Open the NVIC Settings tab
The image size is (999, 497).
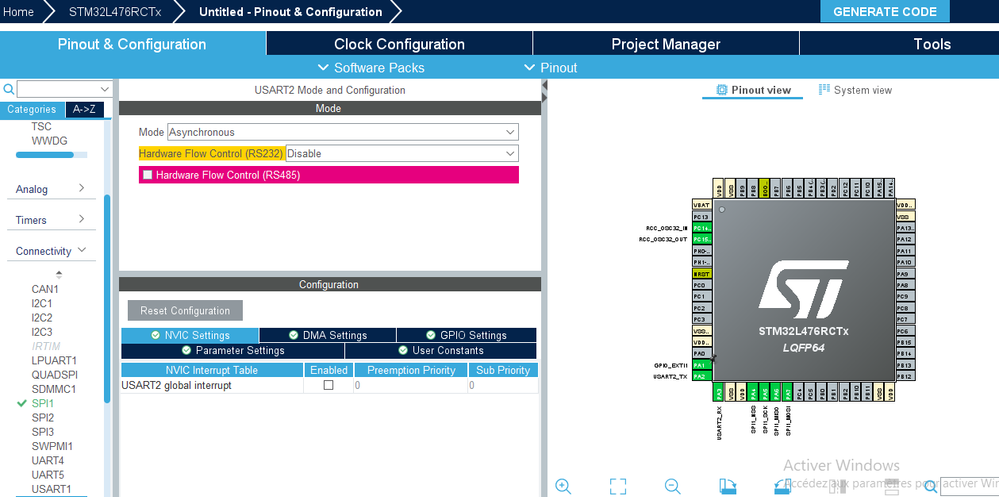pyautogui.click(x=190, y=335)
